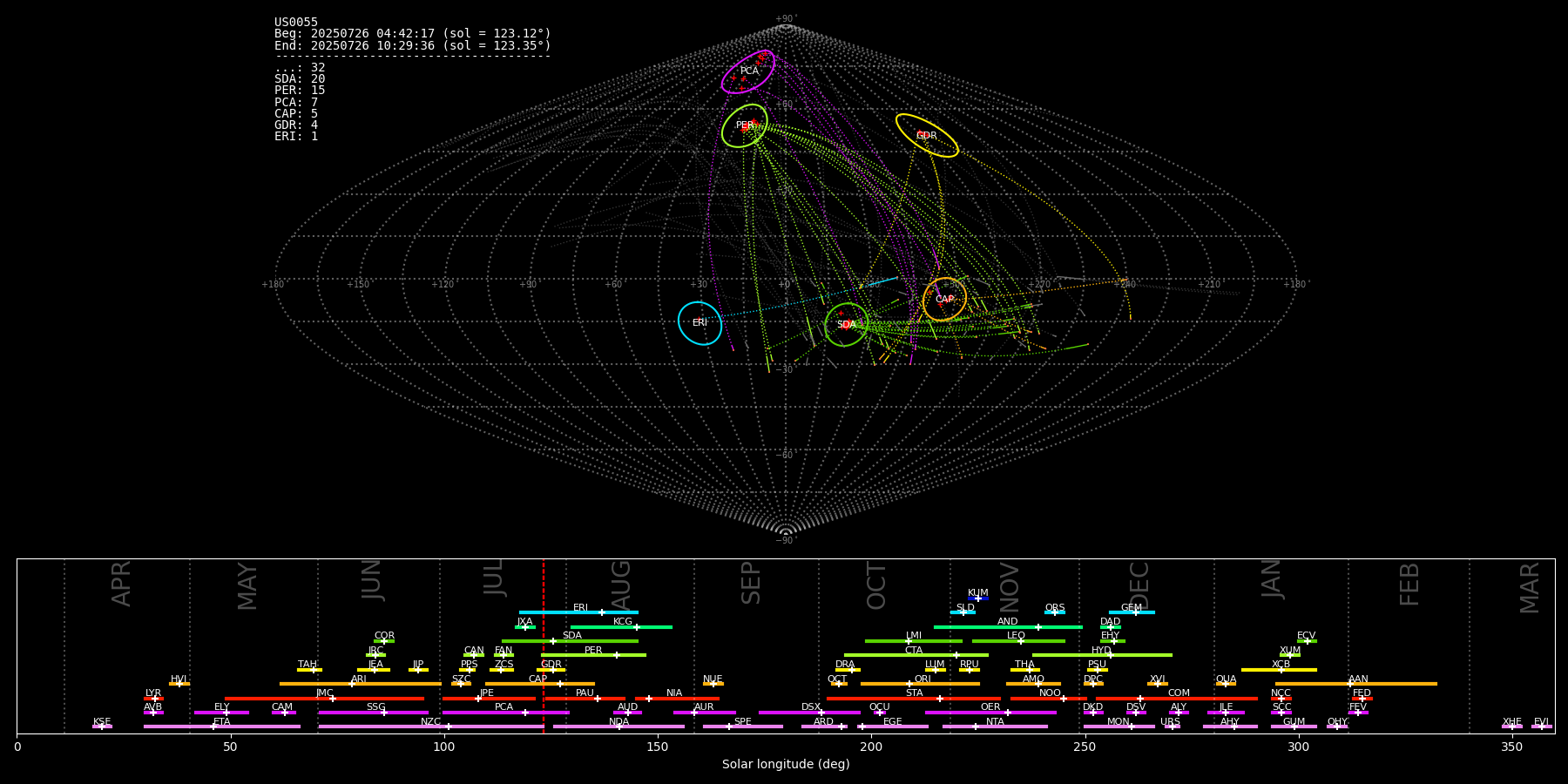The image size is (1568, 784).
Task: Click the 300 tick on solar longitude axis
Action: point(1298,747)
